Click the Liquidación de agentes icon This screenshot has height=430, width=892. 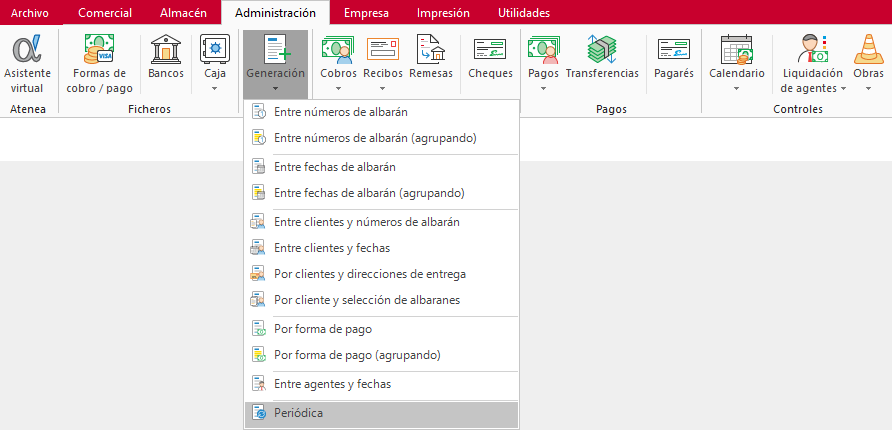click(812, 49)
